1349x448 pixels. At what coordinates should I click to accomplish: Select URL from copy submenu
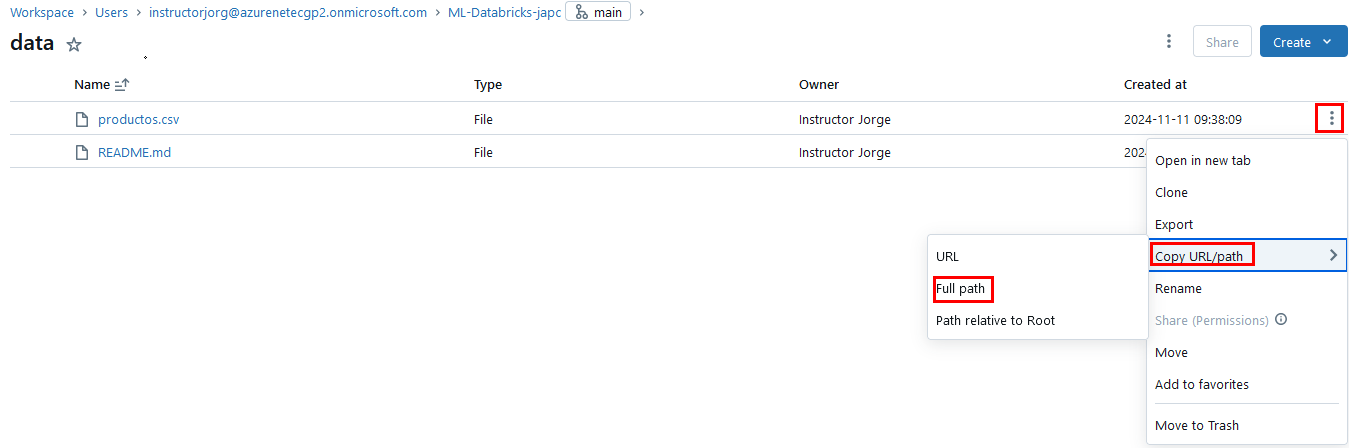pyautogui.click(x=947, y=257)
